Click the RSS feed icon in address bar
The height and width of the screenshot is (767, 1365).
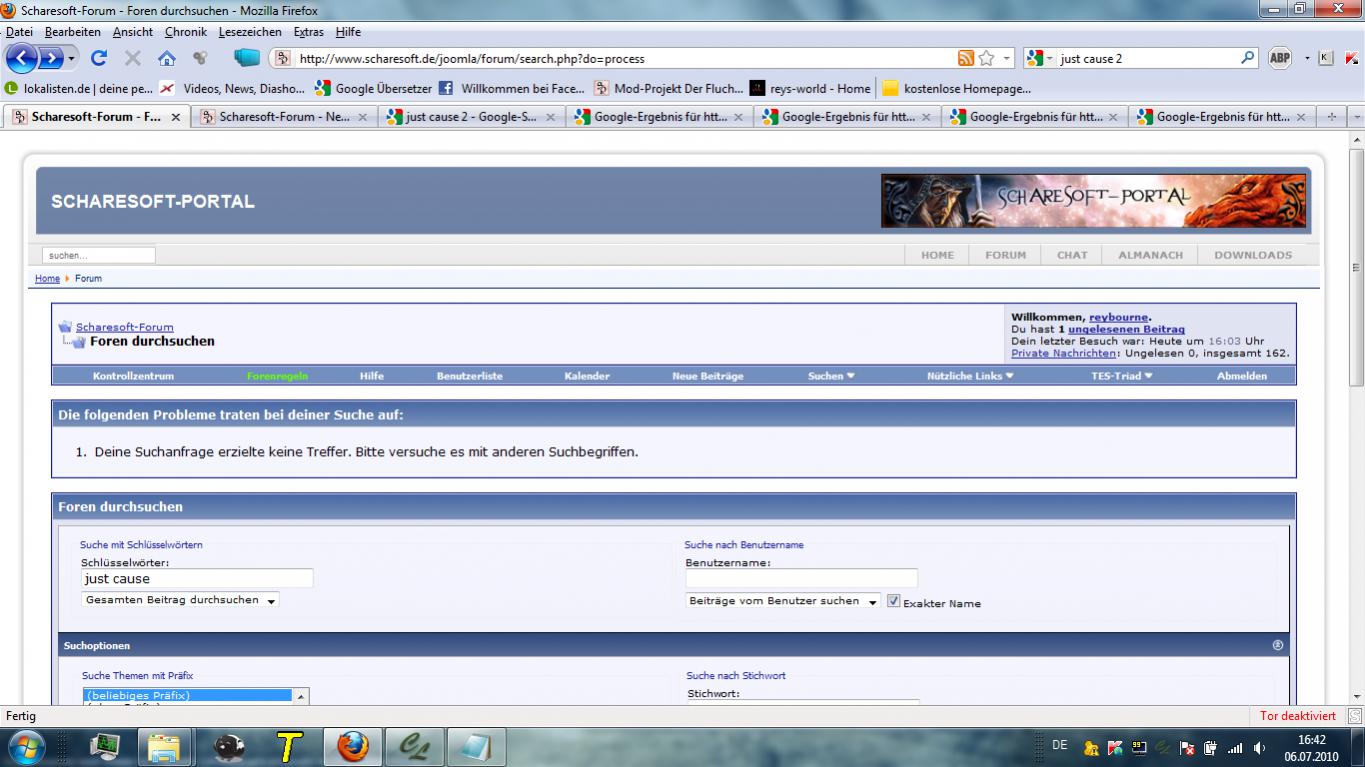click(x=966, y=58)
